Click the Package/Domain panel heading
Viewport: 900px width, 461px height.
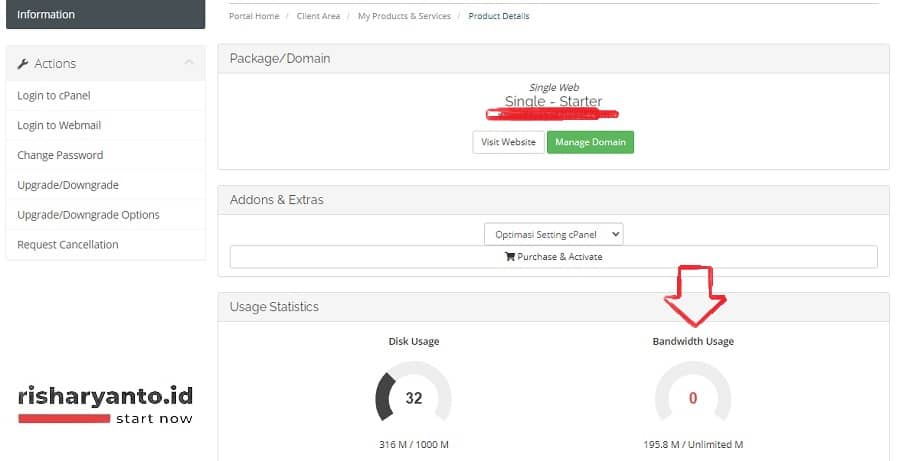click(280, 59)
